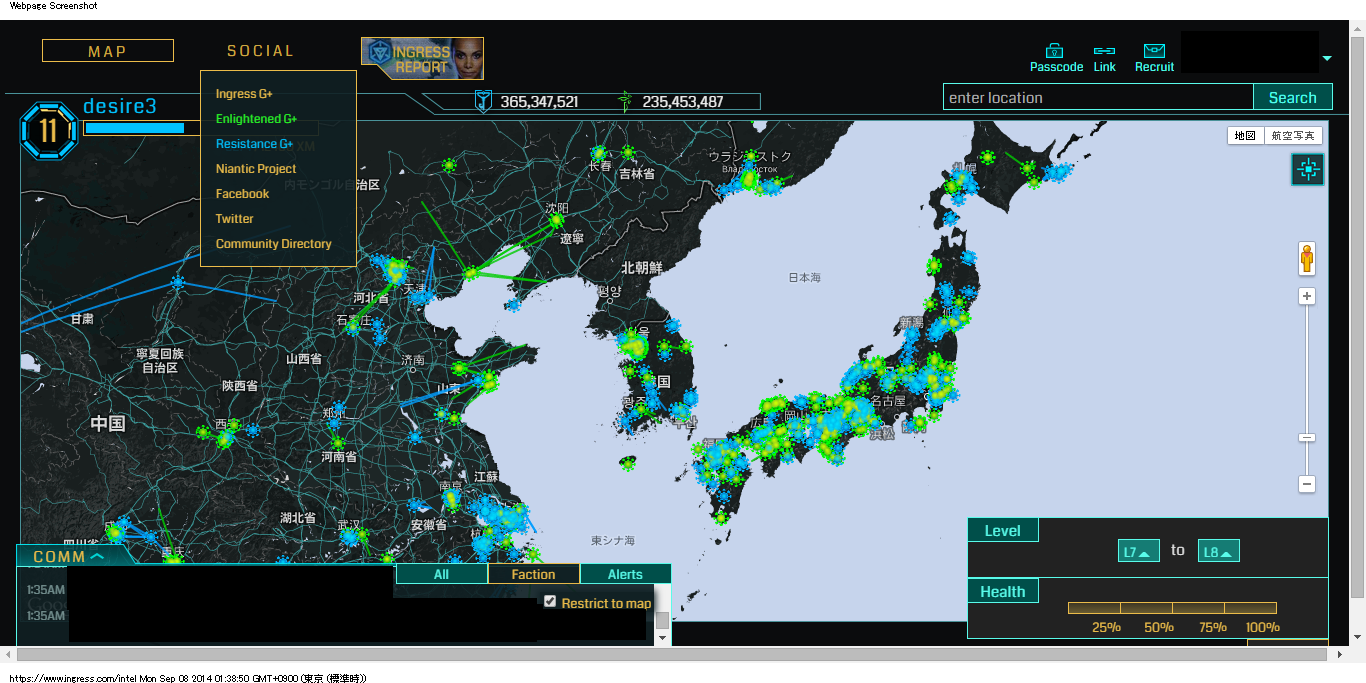
Task: Pick up the Street View pegman
Action: [1307, 258]
